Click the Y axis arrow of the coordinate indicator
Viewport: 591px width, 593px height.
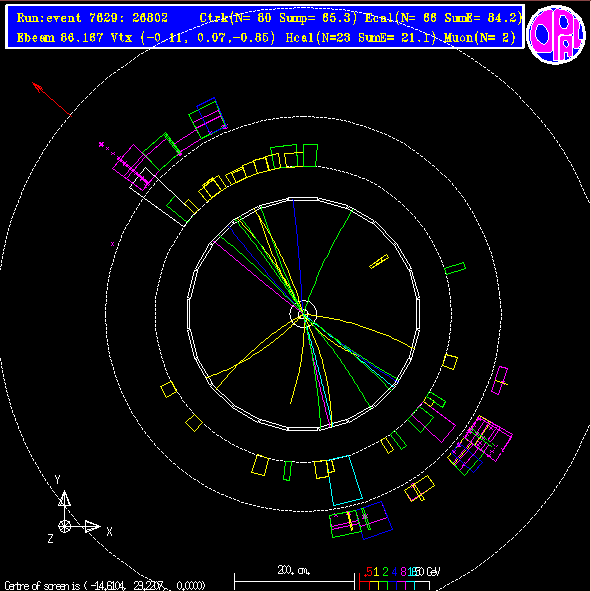point(64,498)
